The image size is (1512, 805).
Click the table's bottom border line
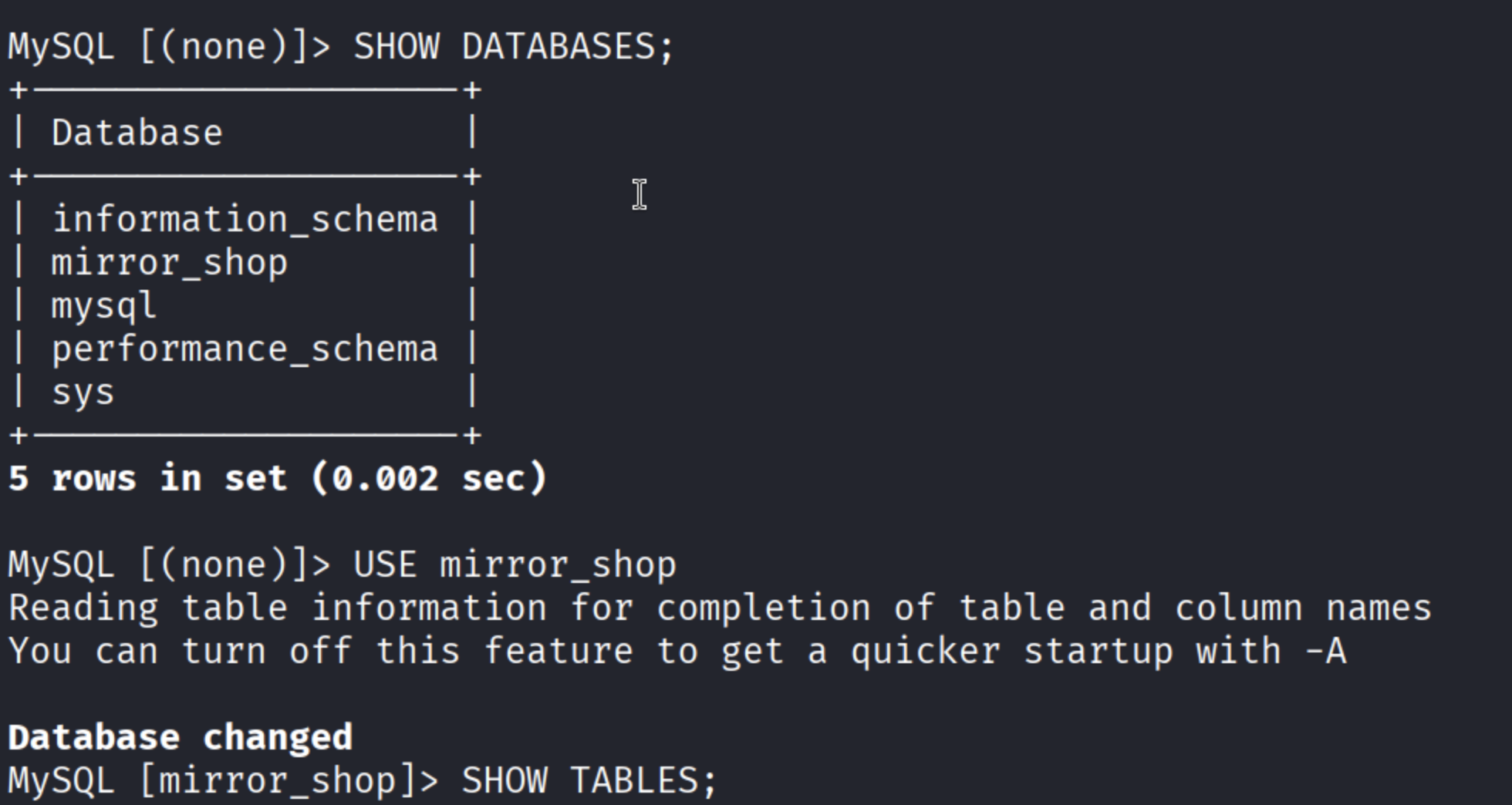[245, 436]
